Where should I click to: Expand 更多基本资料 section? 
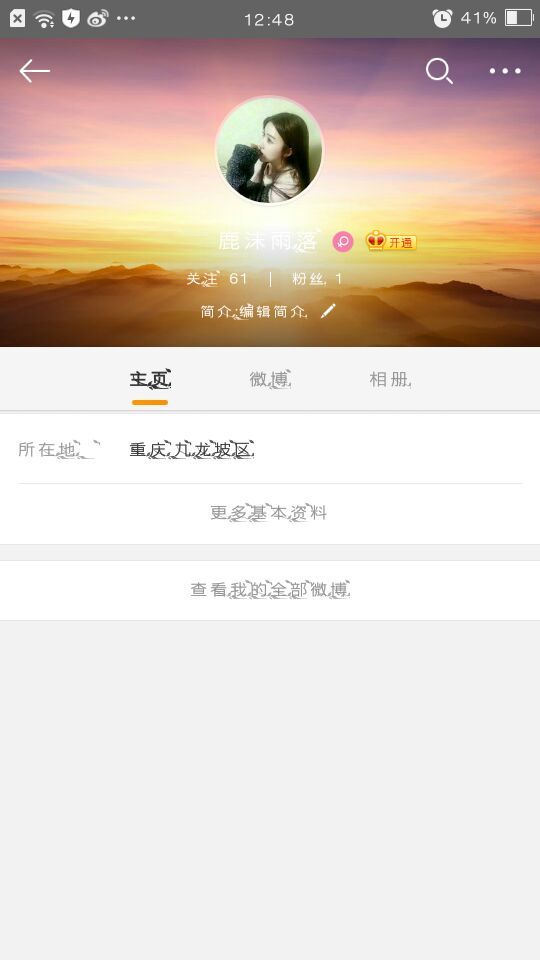269,513
